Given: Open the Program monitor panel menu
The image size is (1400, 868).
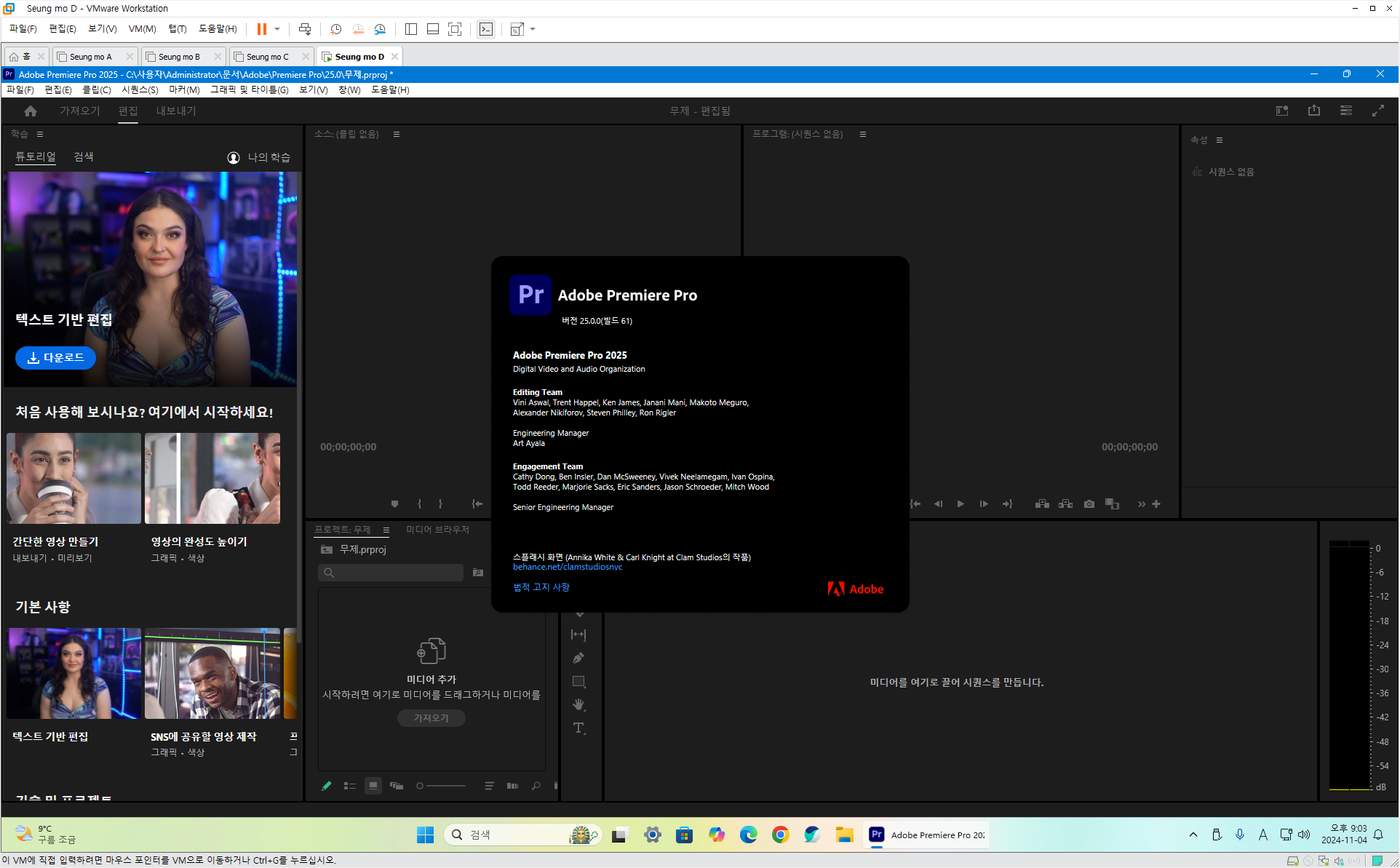Looking at the screenshot, I should [x=863, y=134].
